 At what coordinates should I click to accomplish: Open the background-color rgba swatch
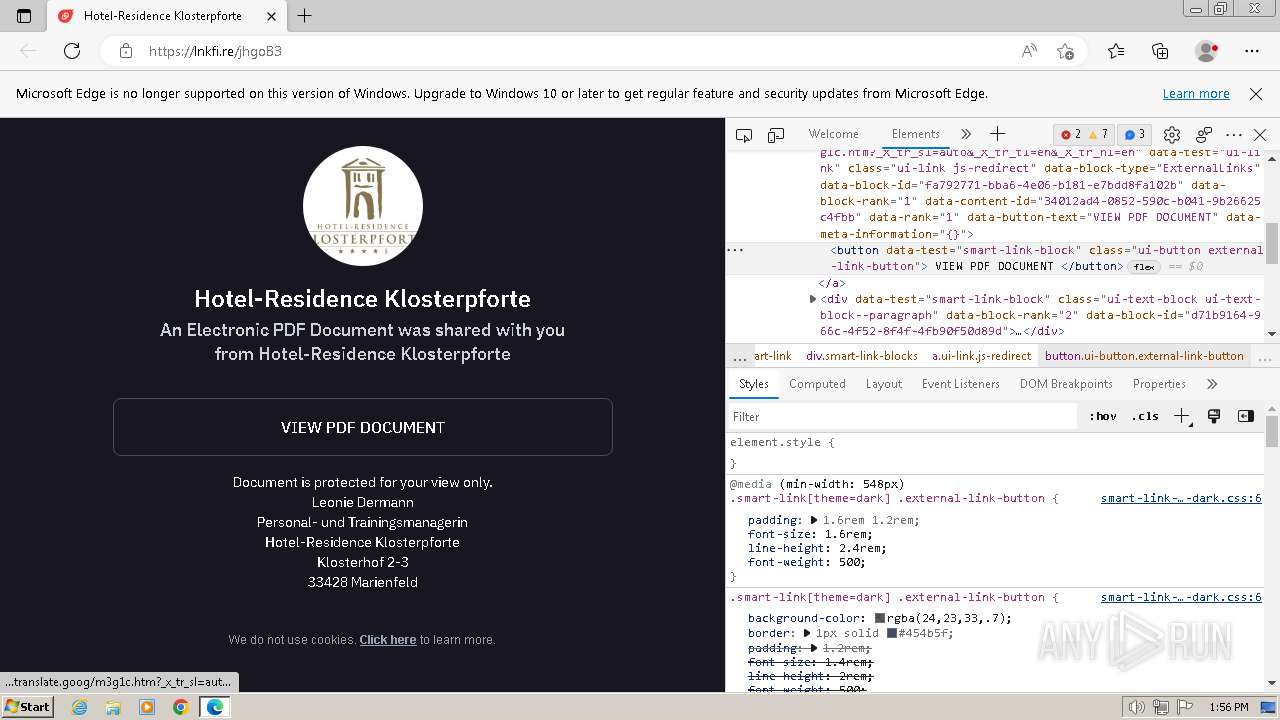tap(880, 618)
